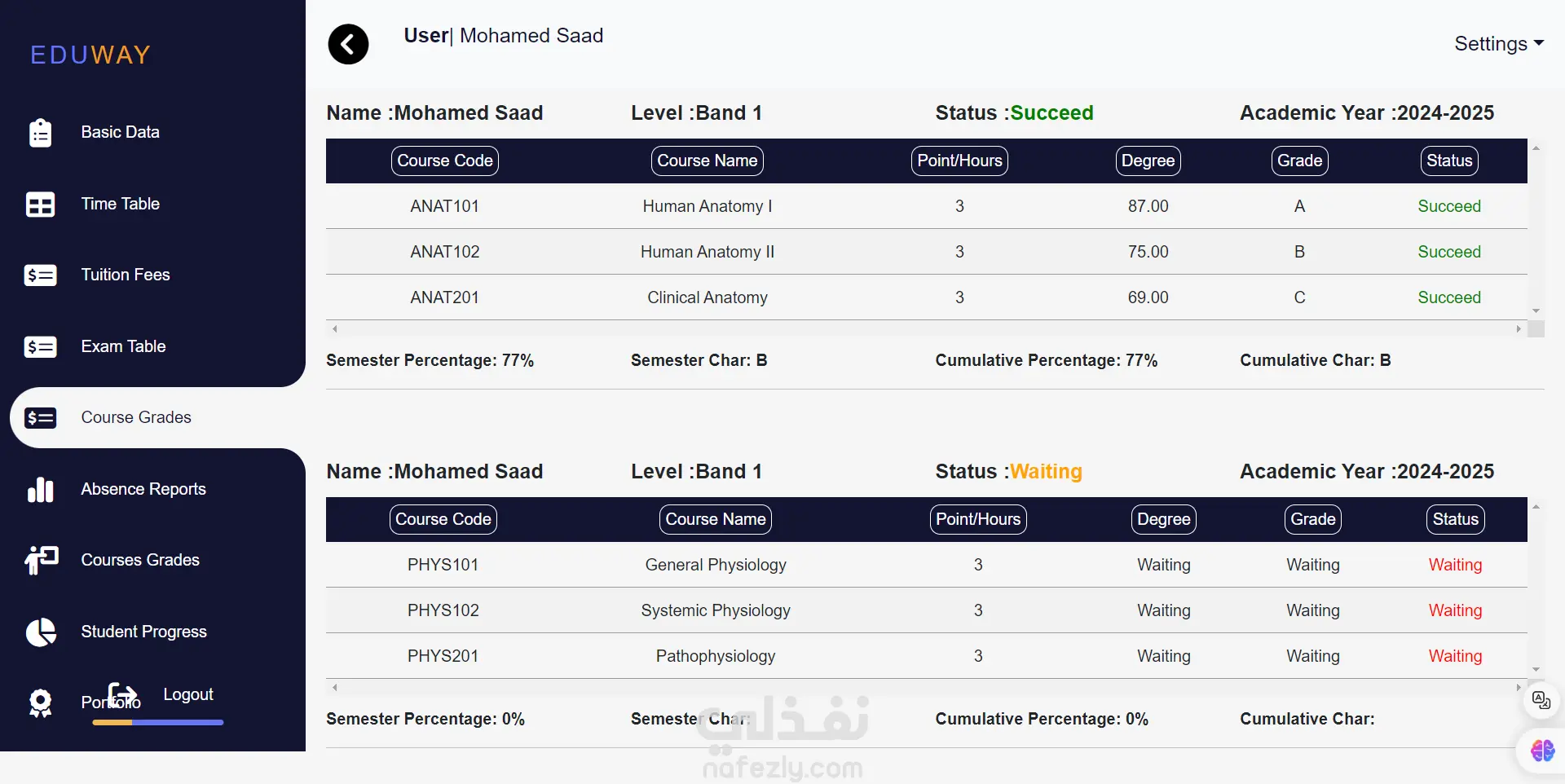1565x784 pixels.
Task: Open the Settings dropdown menu
Action: (x=1498, y=44)
